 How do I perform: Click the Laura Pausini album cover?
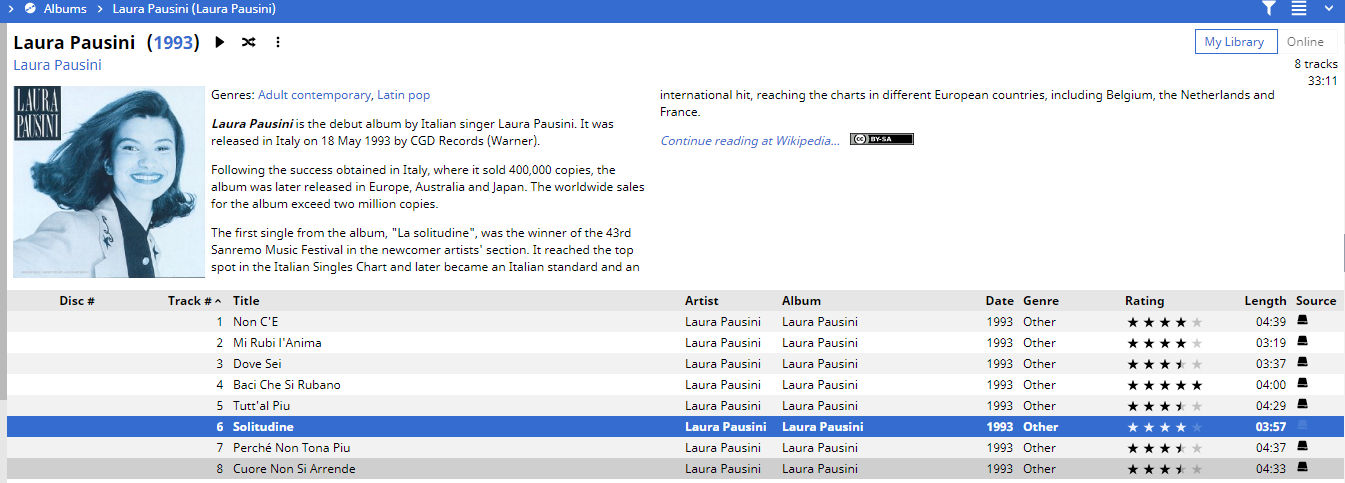[108, 181]
